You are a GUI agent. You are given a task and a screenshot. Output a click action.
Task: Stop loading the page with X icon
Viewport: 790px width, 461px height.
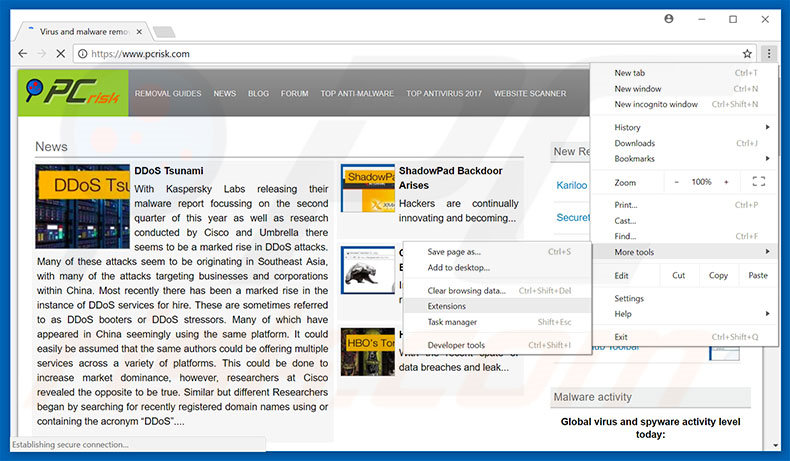[60, 53]
